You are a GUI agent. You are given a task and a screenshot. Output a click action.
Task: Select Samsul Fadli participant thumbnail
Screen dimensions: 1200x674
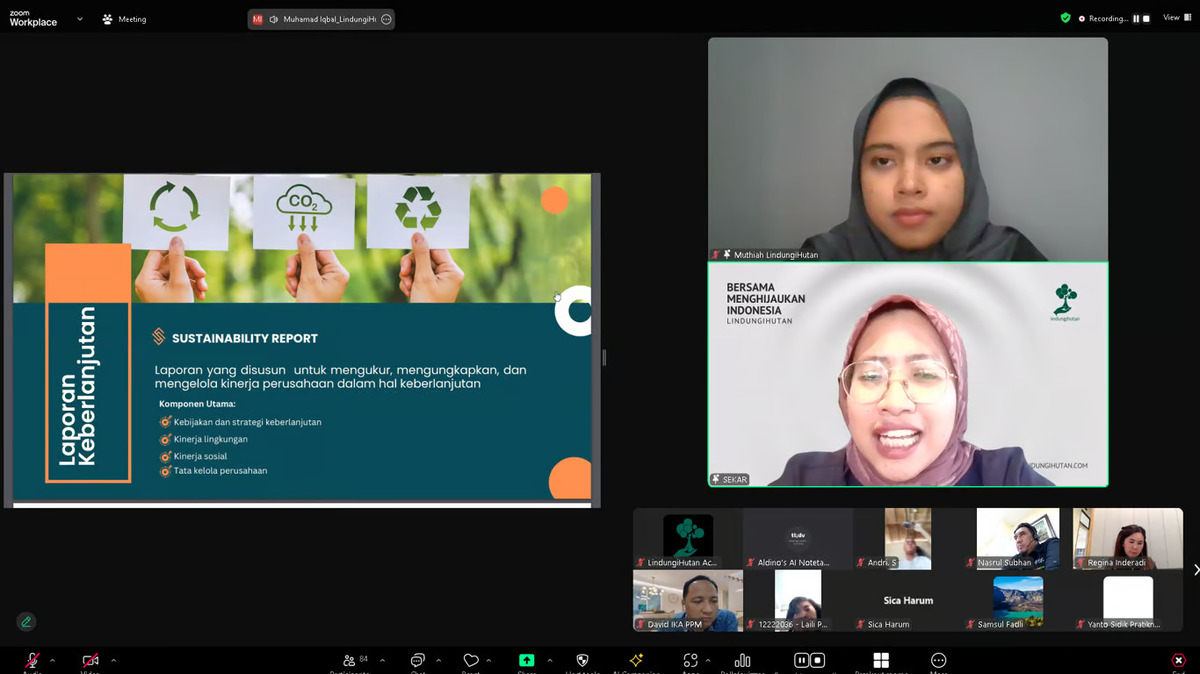1018,601
